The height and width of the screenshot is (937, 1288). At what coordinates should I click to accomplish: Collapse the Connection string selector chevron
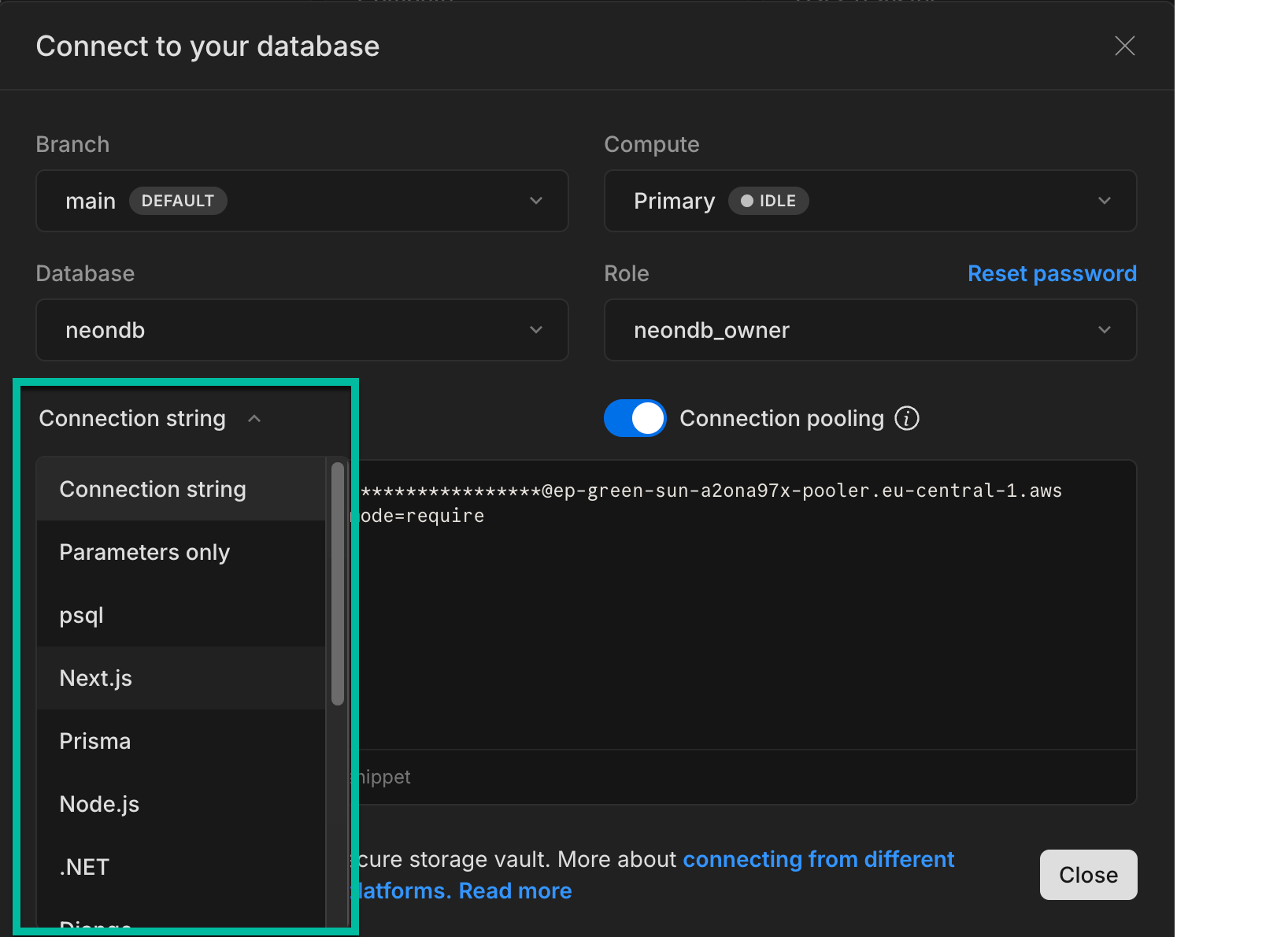tap(254, 418)
